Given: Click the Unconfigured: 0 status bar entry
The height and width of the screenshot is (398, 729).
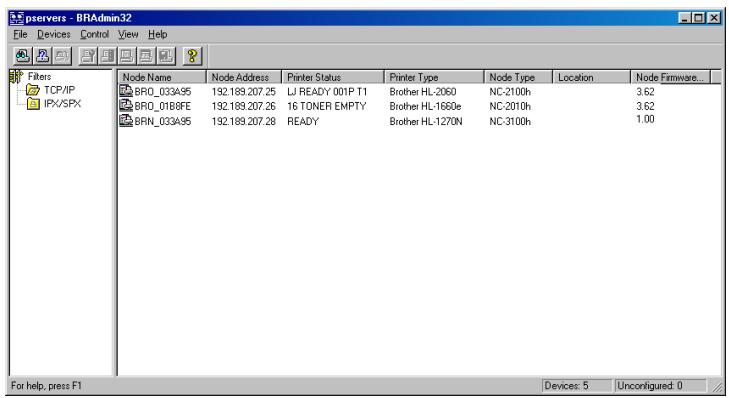Looking at the screenshot, I should tap(660, 385).
